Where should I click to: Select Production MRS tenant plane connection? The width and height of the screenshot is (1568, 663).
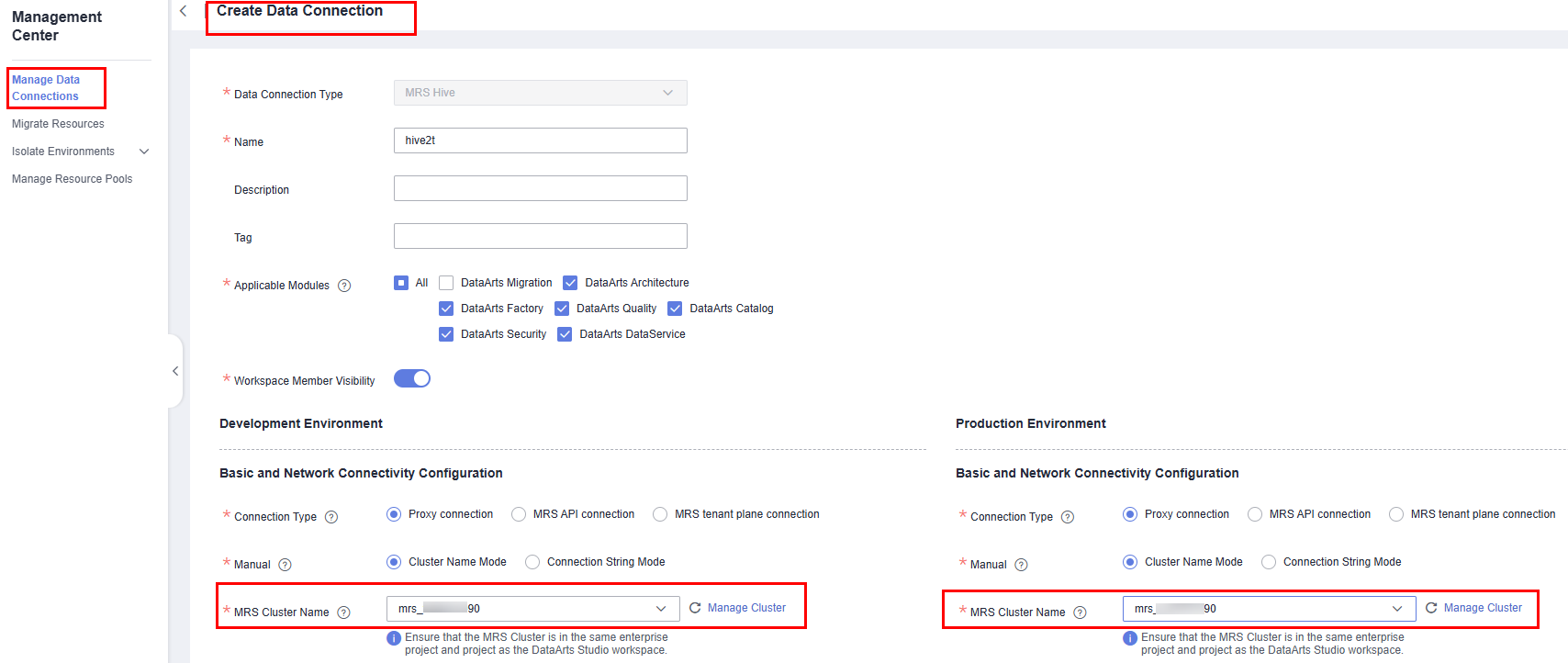pos(1396,514)
